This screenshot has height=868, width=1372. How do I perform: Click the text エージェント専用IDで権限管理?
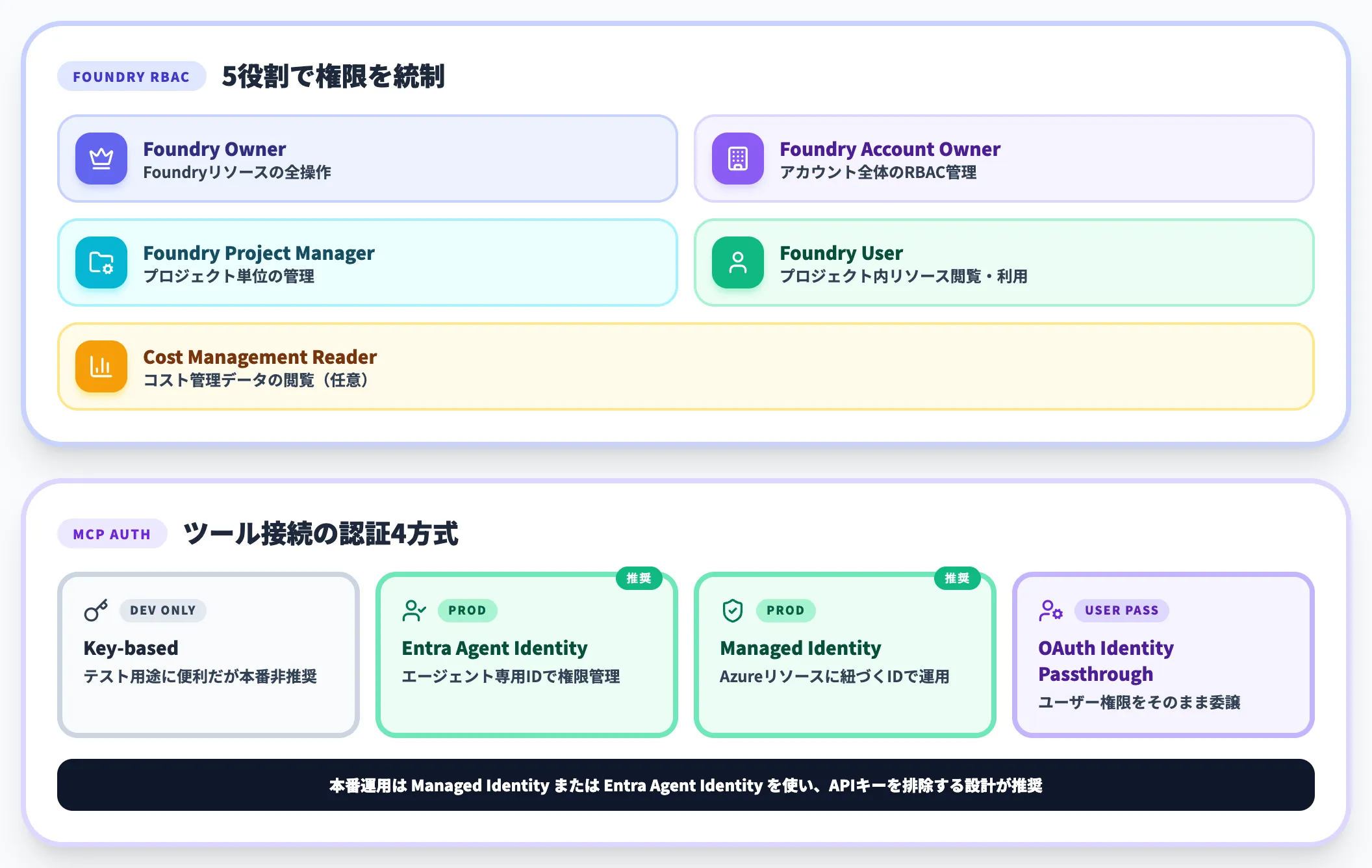click(x=511, y=676)
